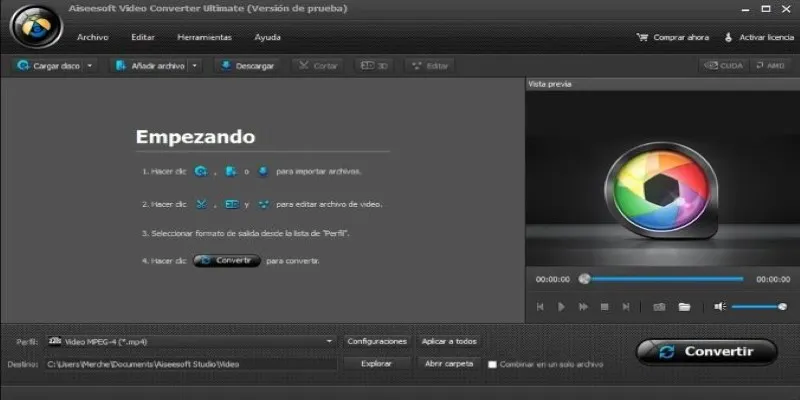Click add file icon in step 1
Screen dimensions: 800x400
[231, 172]
